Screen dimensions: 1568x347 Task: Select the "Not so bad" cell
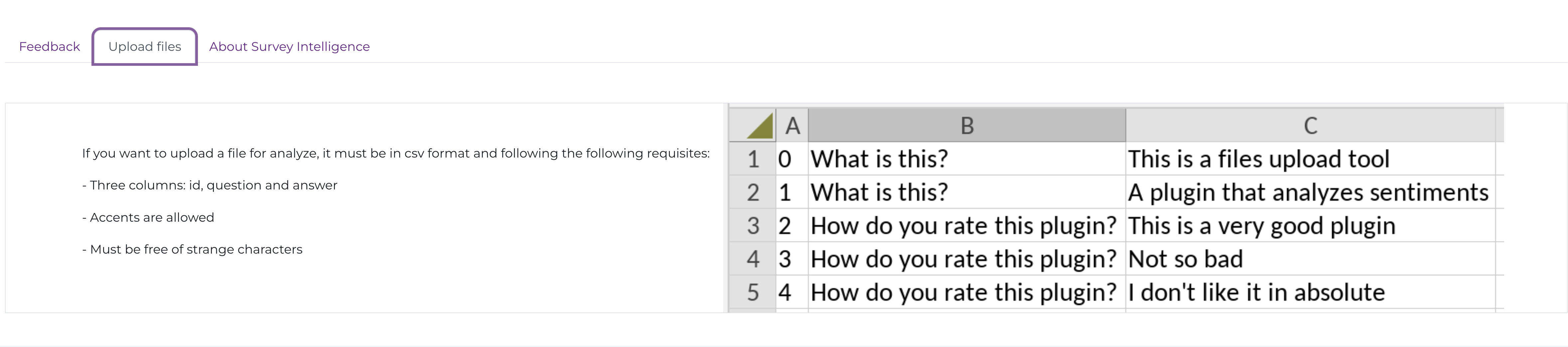click(x=1185, y=260)
